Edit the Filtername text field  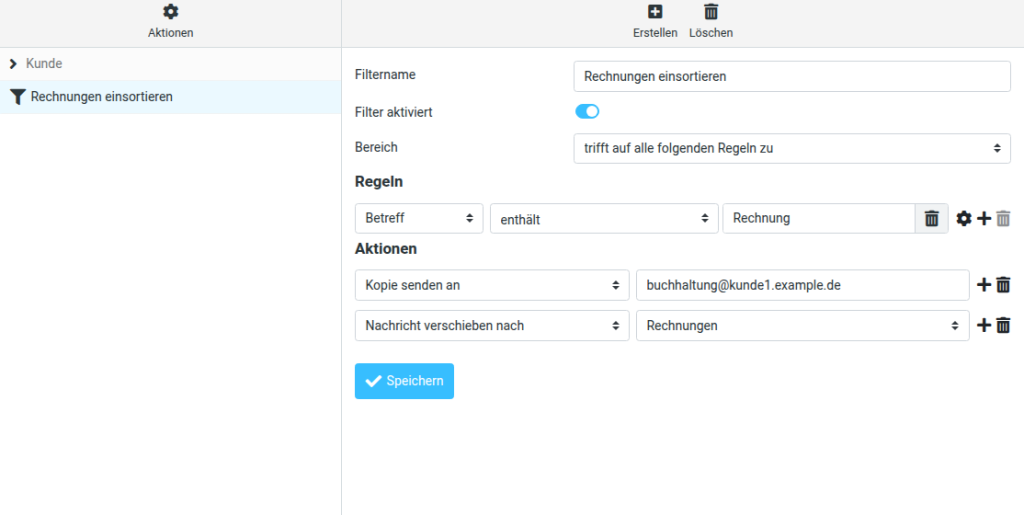(x=792, y=76)
